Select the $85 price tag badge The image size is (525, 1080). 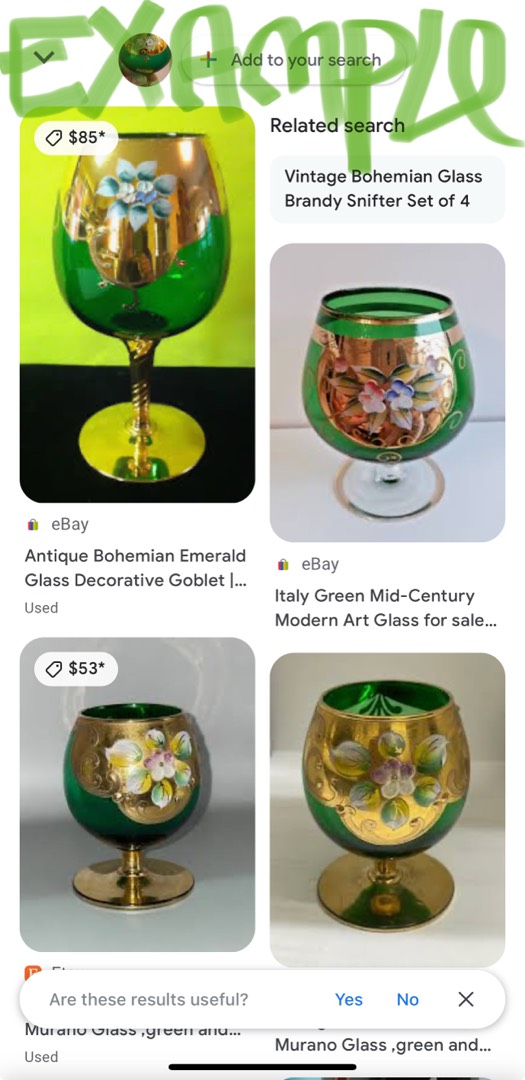[76, 137]
